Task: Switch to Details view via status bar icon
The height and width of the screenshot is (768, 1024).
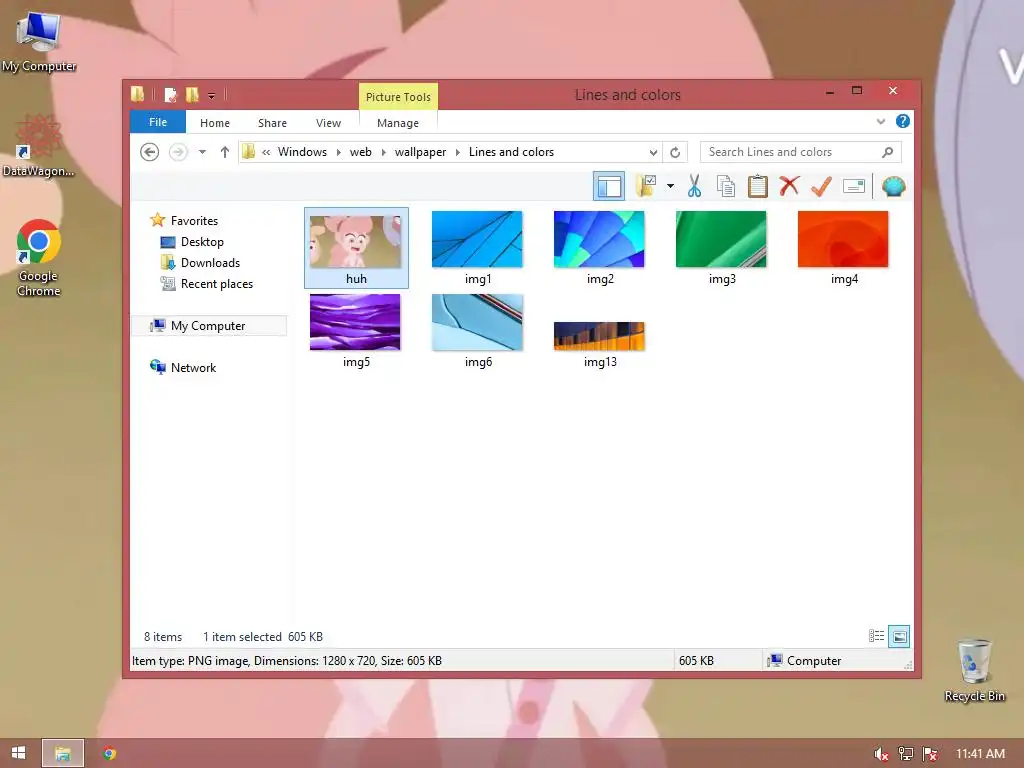Action: 876,636
